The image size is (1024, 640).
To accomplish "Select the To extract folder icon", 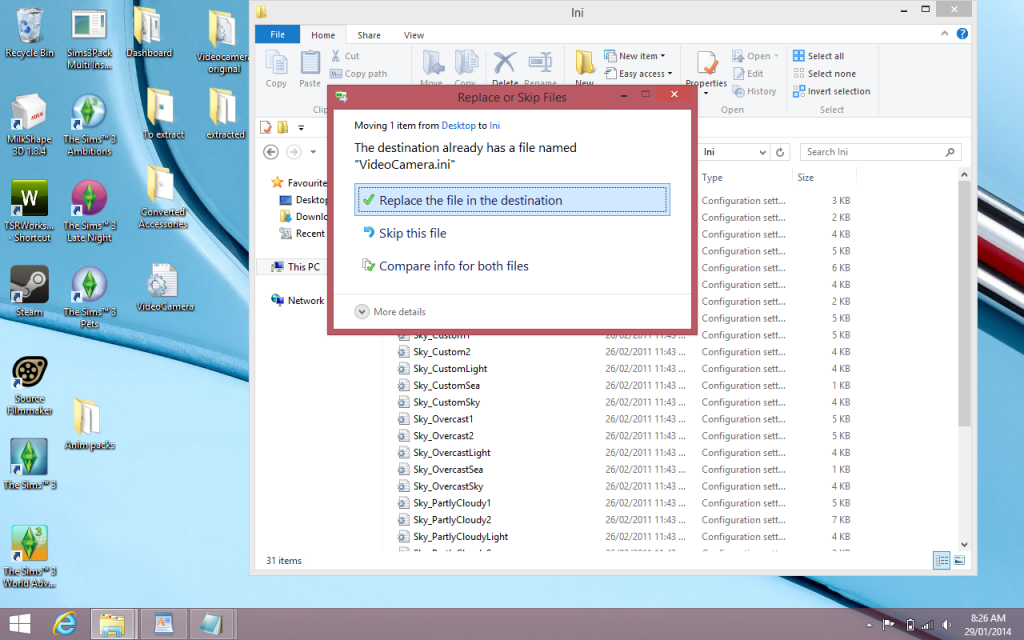I will [163, 114].
